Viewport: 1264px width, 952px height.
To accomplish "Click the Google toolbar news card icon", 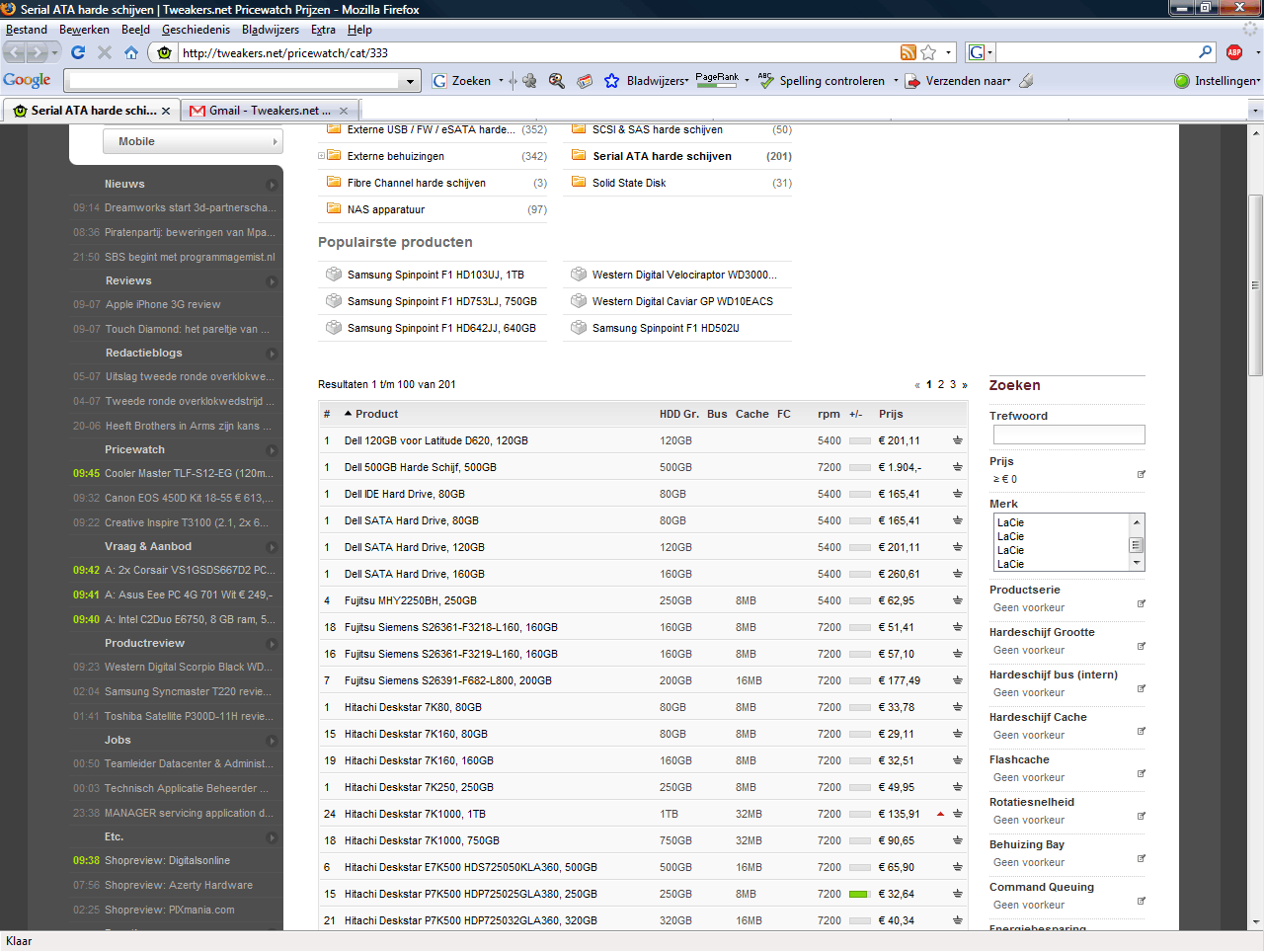I will (x=585, y=81).
